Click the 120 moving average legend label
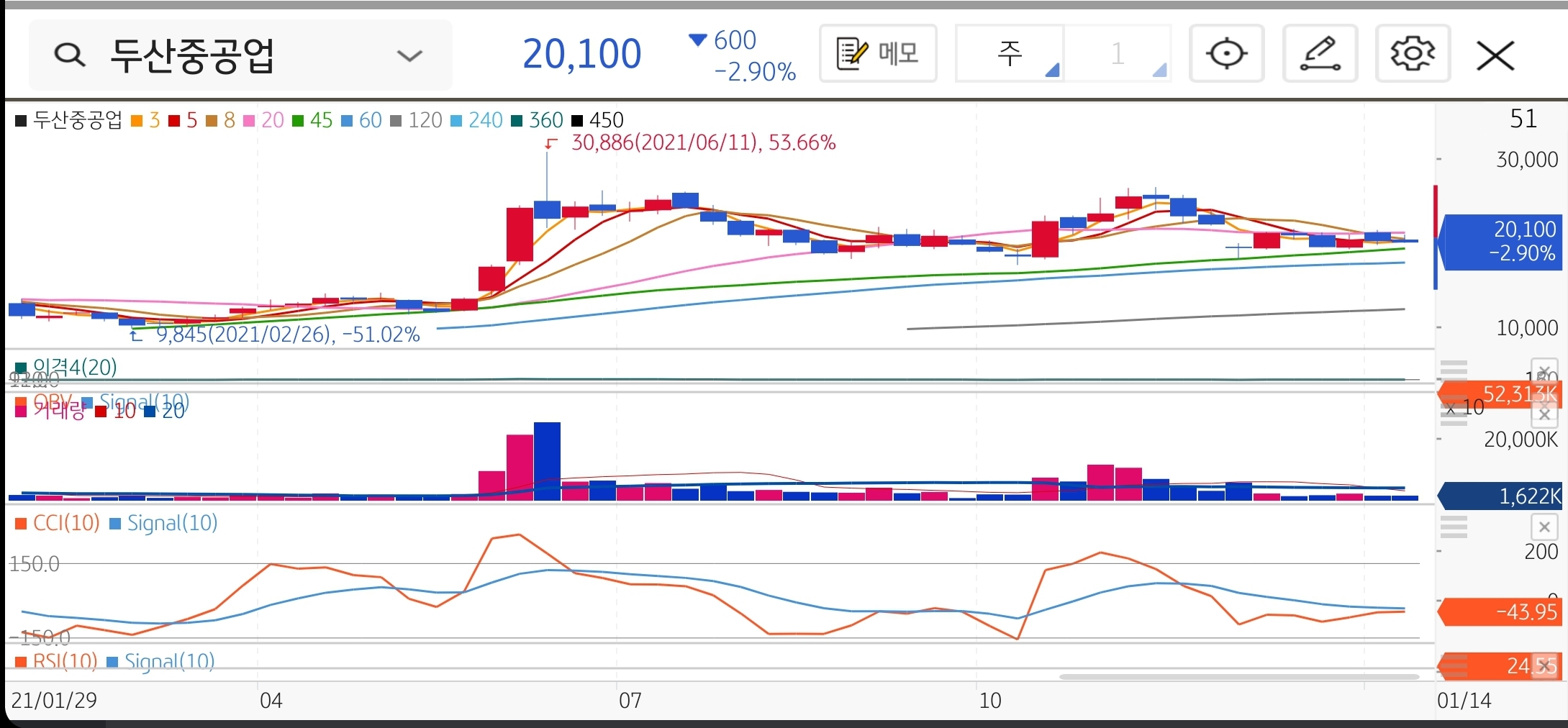The height and width of the screenshot is (728, 1568). click(x=425, y=120)
